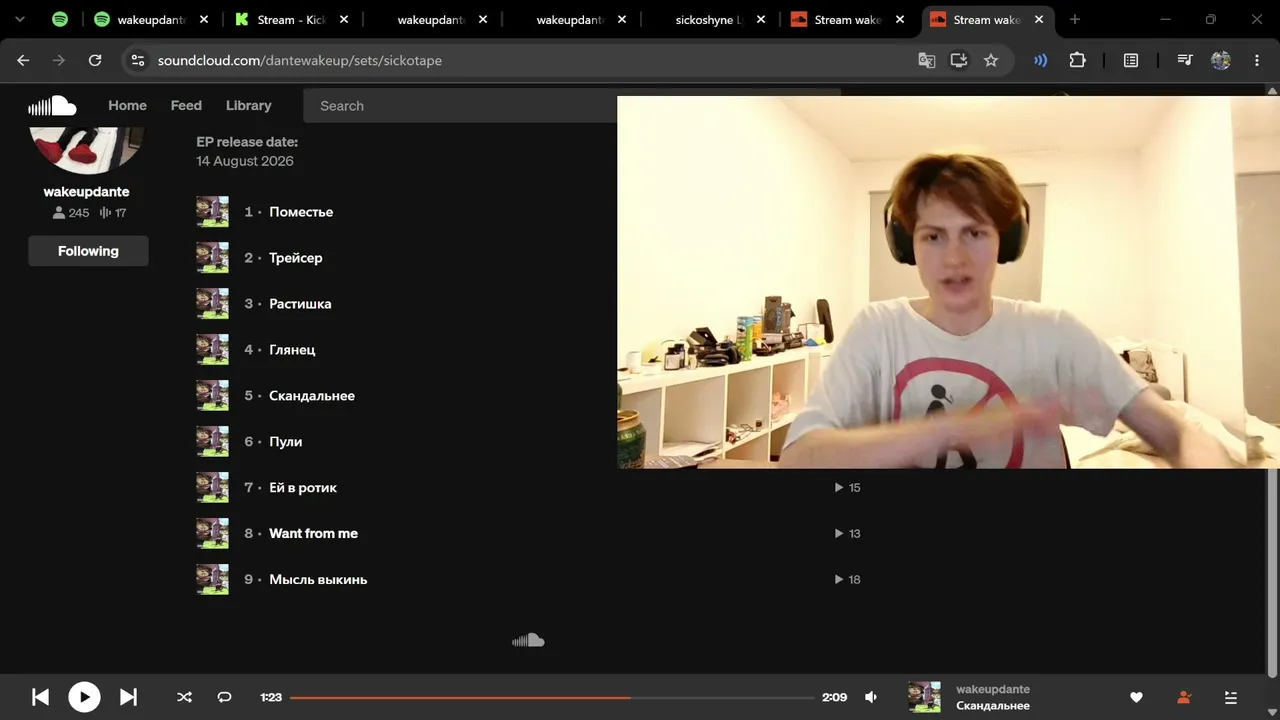Click artwork thumbnail for Растишка
Viewport: 1280px width, 720px height.
[x=212, y=304]
